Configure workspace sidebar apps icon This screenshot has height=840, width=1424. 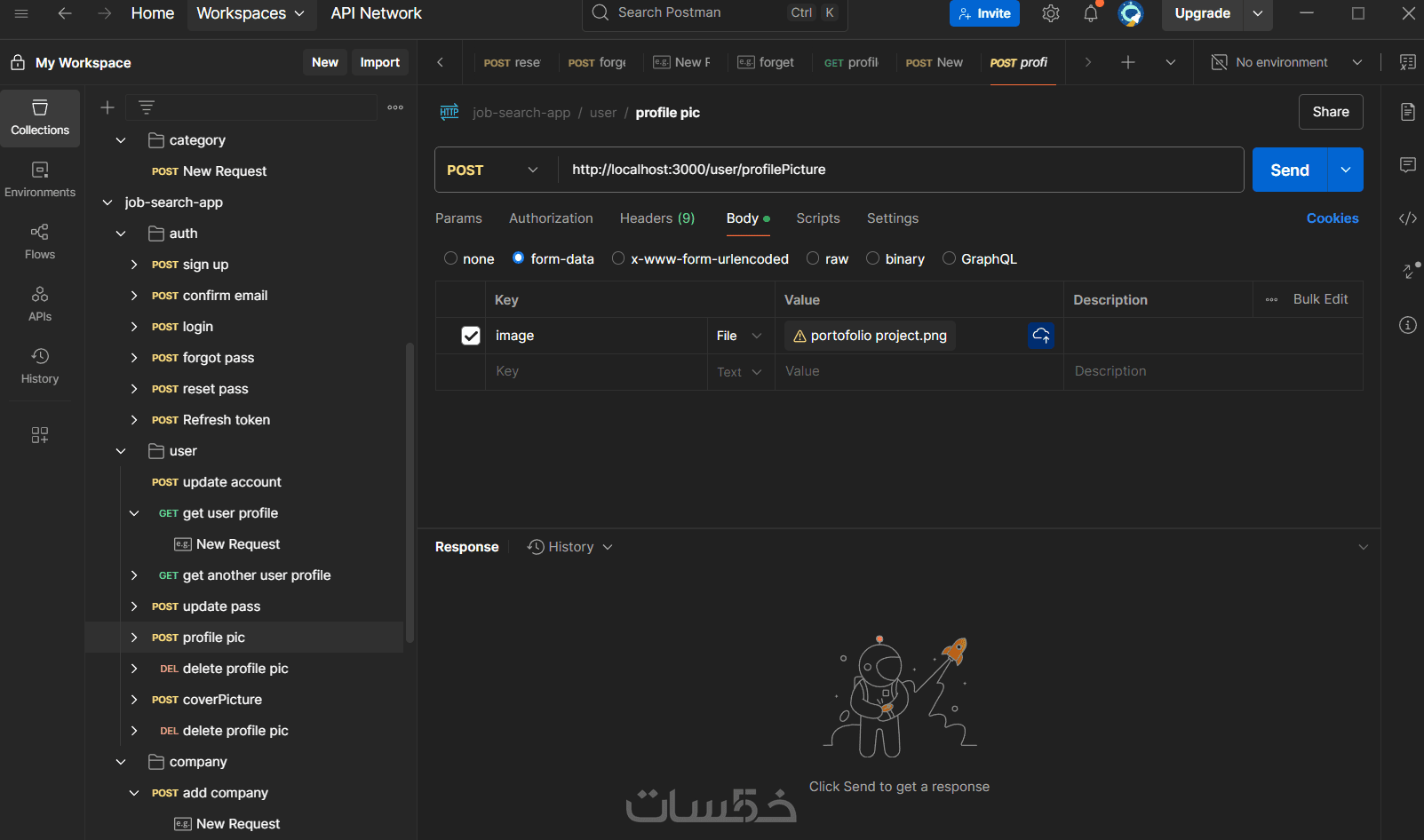[x=40, y=435]
